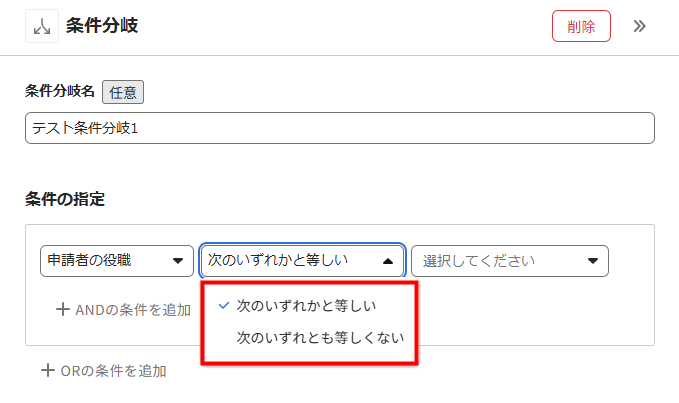Click the branch arrows icon beside 条件分岐
This screenshot has width=679, height=403.
[x=42, y=26]
